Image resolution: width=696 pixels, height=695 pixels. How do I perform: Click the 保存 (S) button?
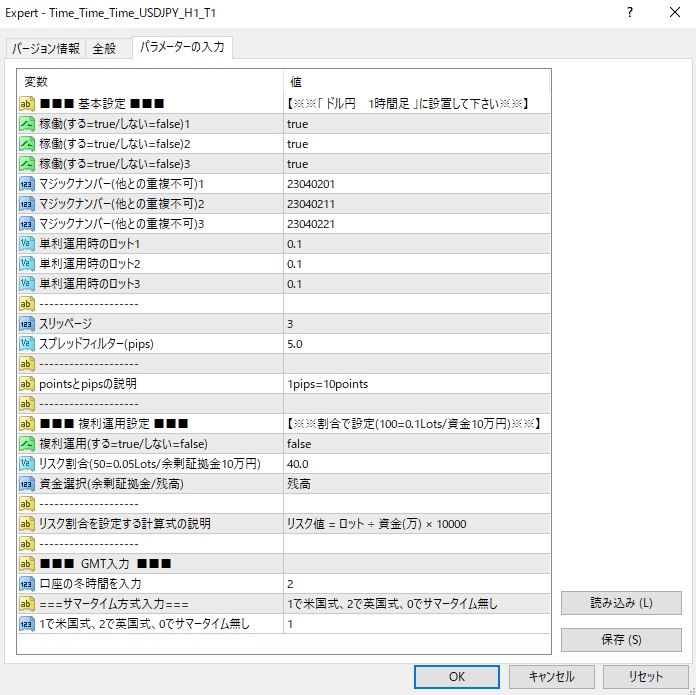click(x=621, y=640)
